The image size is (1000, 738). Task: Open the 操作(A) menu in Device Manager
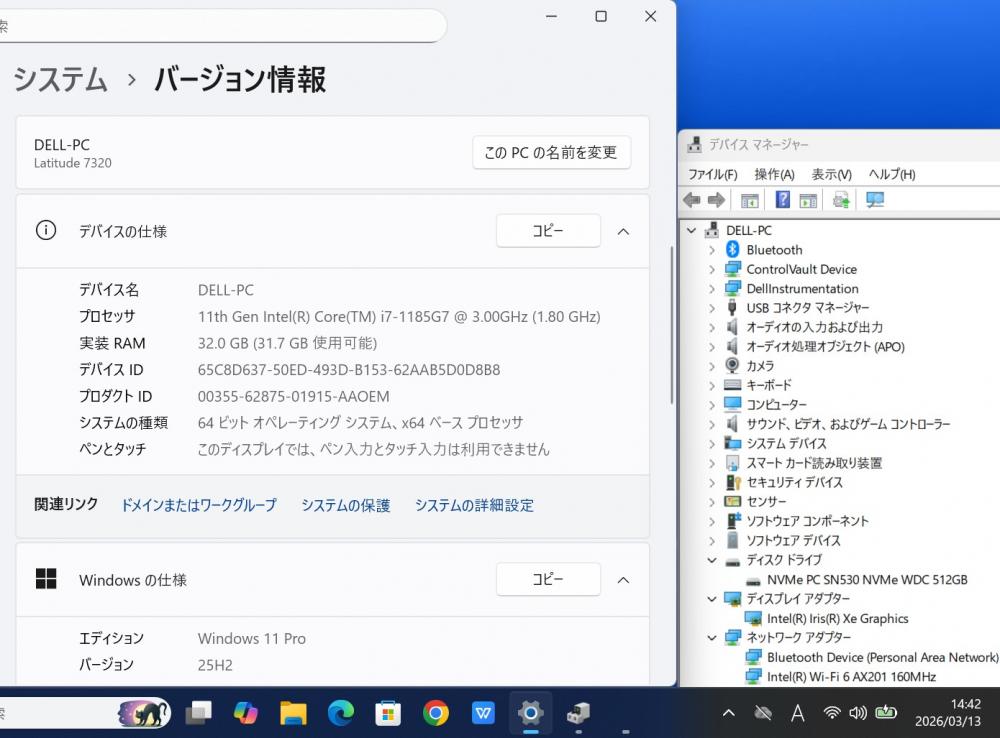774,174
